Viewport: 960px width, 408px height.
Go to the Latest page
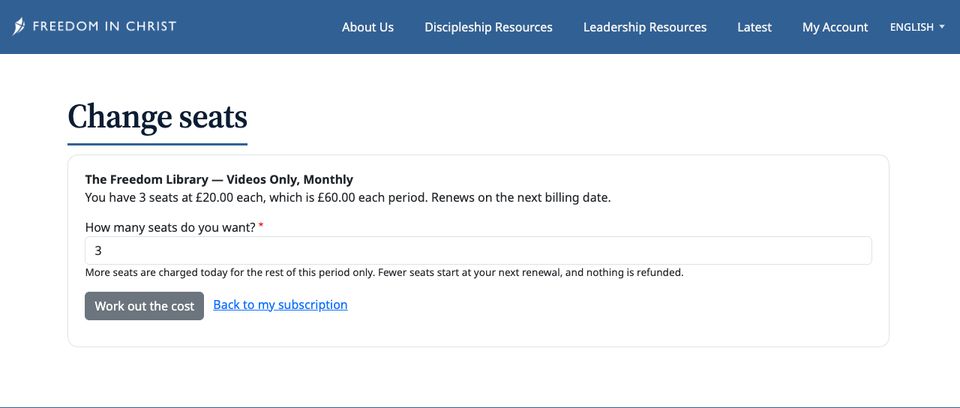pos(754,27)
